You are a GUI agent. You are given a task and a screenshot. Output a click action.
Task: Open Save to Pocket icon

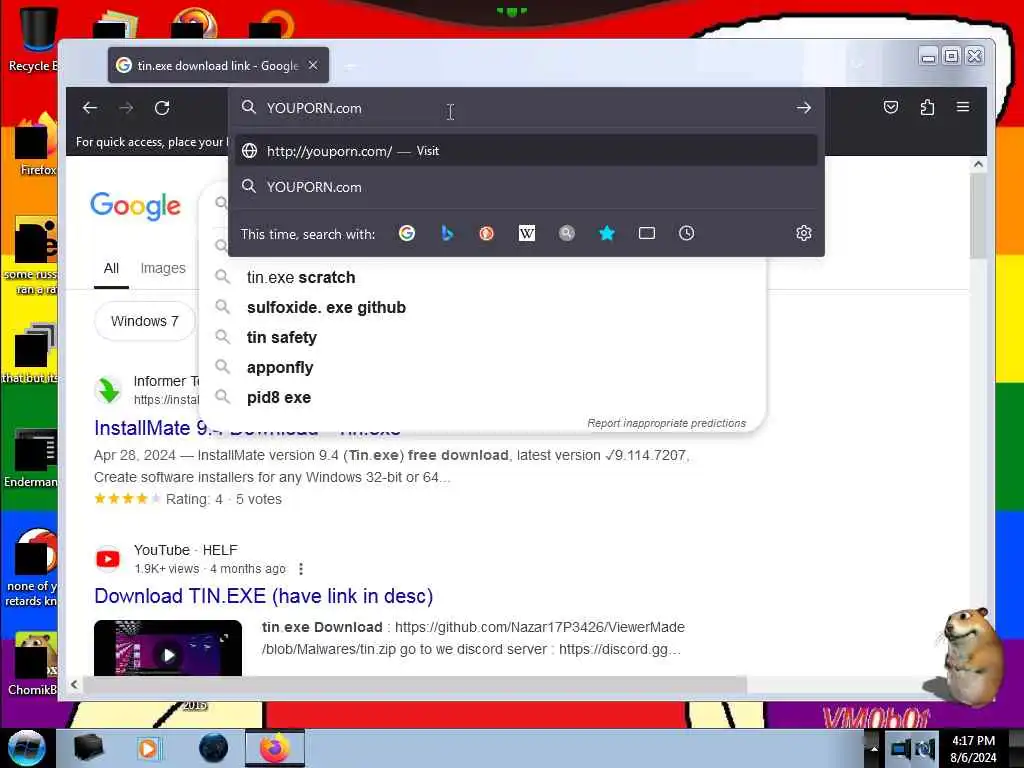[x=891, y=107]
